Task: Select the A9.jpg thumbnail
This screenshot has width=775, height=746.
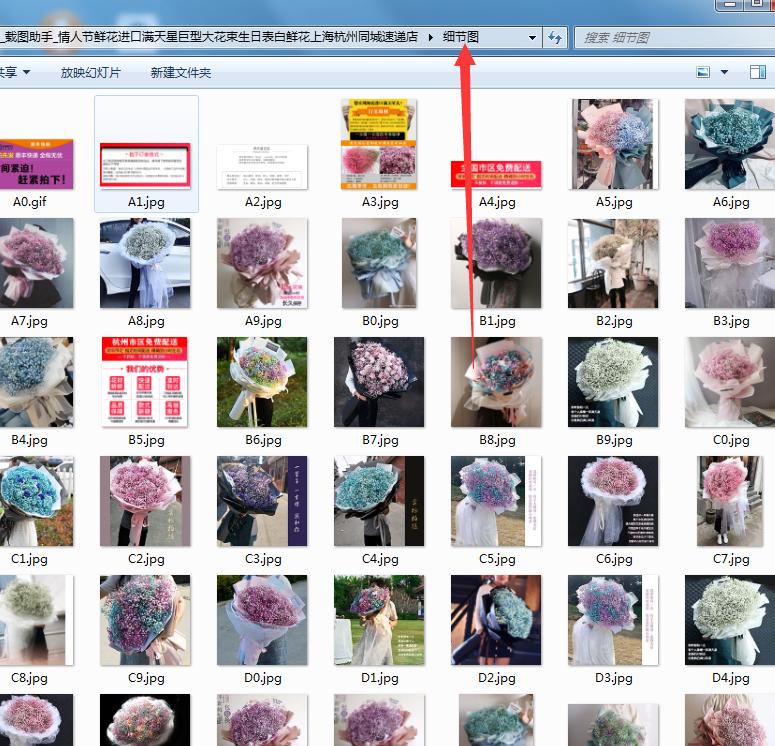Action: pyautogui.click(x=262, y=263)
